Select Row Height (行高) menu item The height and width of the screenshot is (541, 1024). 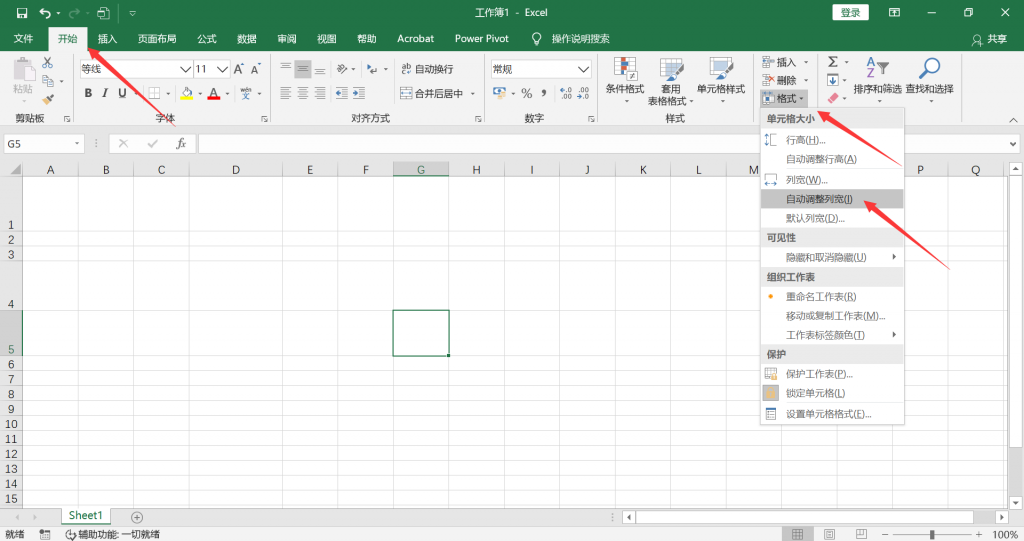coord(832,140)
